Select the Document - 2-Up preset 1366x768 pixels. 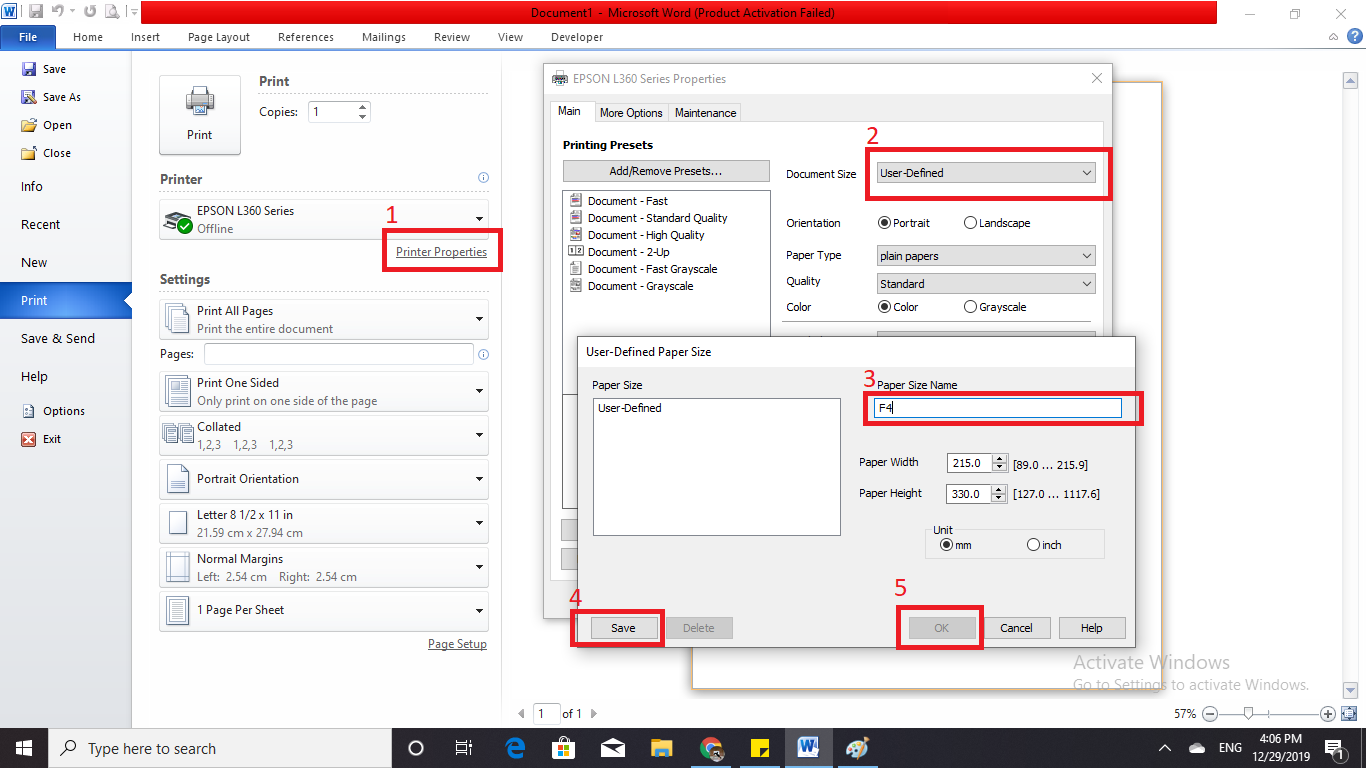pyautogui.click(x=627, y=252)
